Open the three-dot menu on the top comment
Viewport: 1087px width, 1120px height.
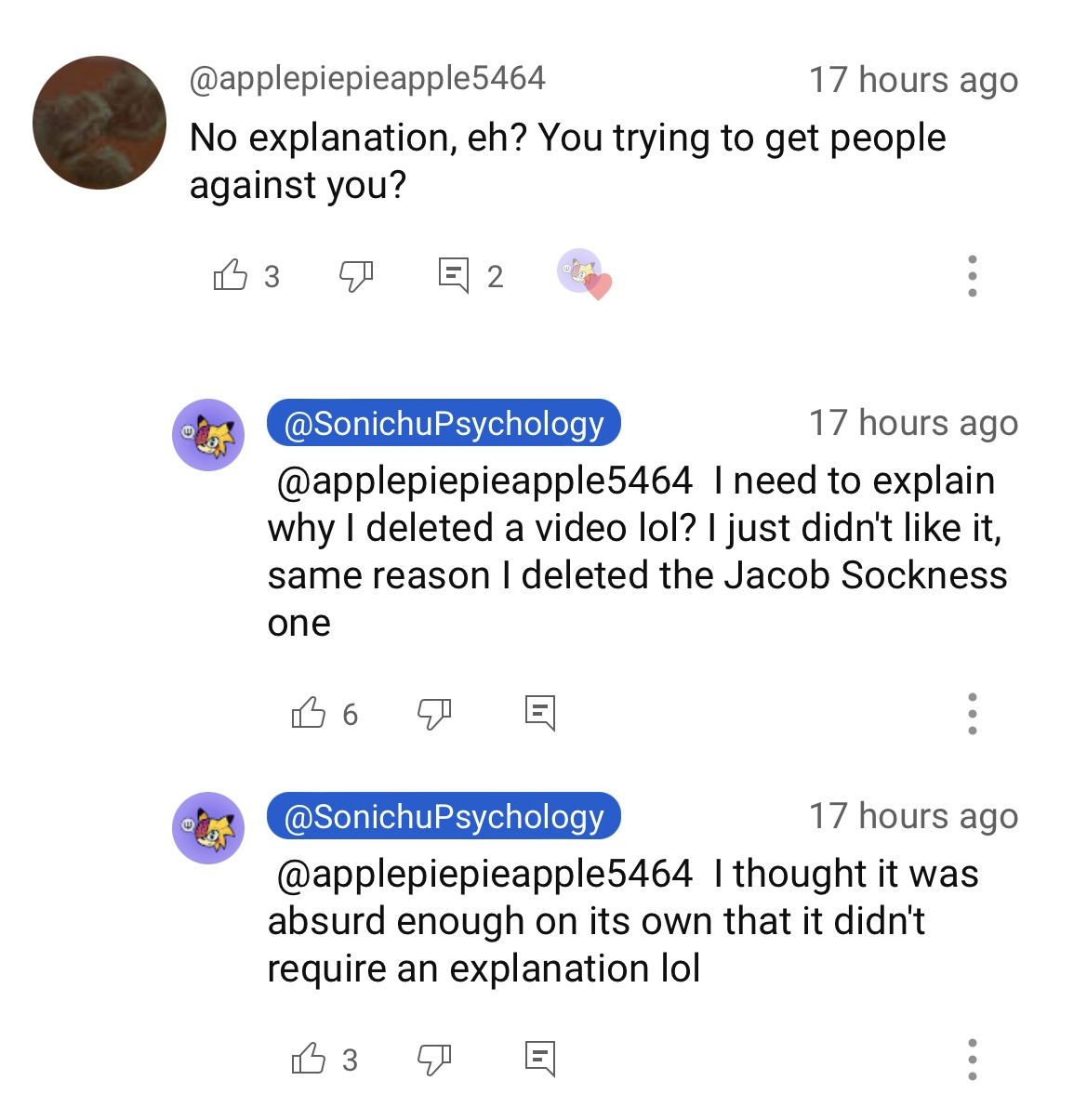click(973, 276)
